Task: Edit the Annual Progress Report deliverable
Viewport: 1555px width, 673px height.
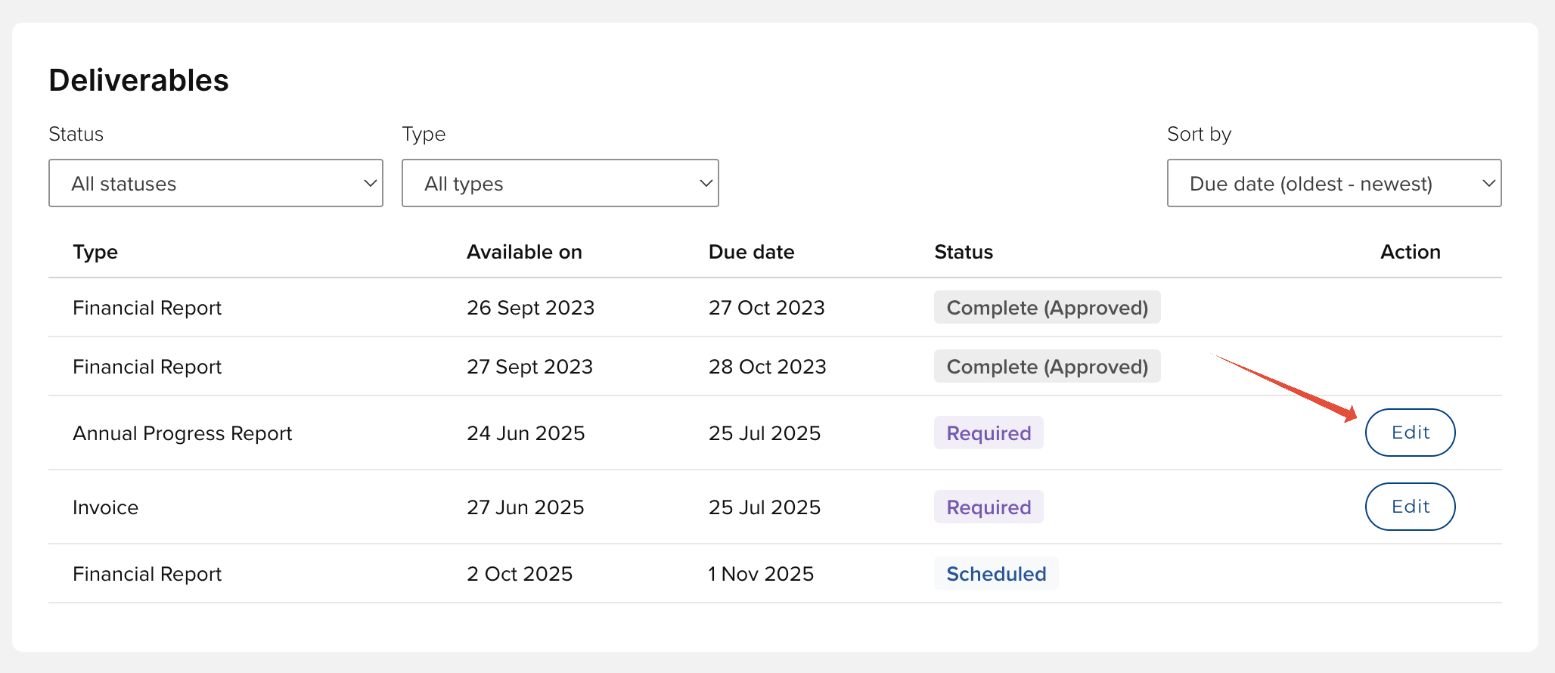Action: 1410,433
